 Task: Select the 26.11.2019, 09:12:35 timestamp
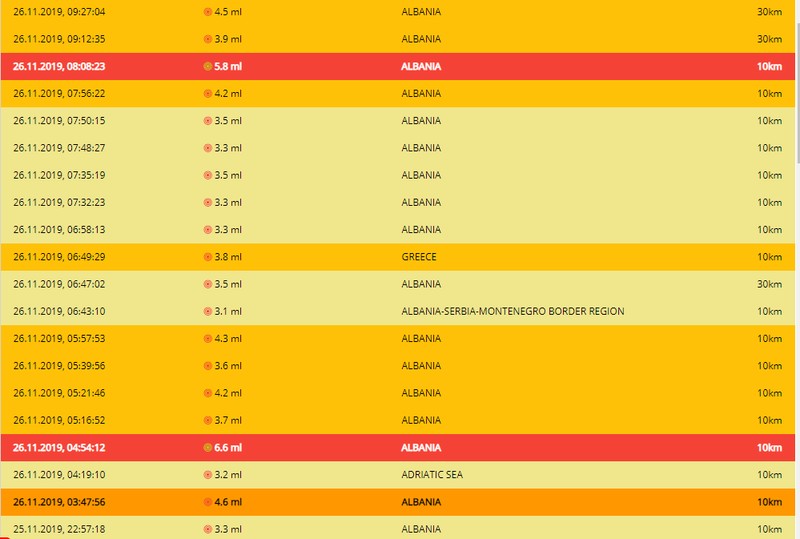click(x=59, y=39)
